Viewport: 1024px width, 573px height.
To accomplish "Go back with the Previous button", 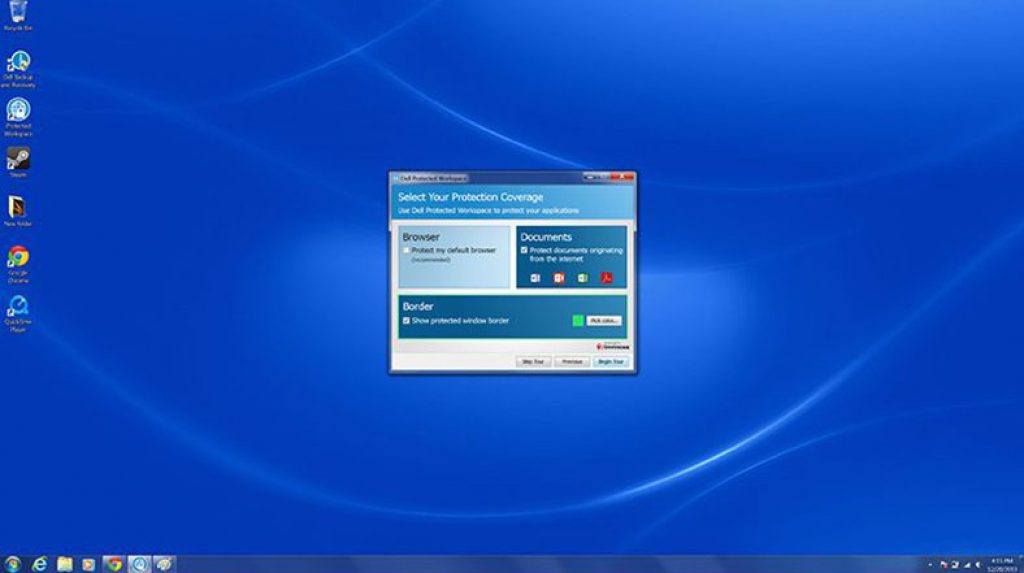I will click(572, 361).
